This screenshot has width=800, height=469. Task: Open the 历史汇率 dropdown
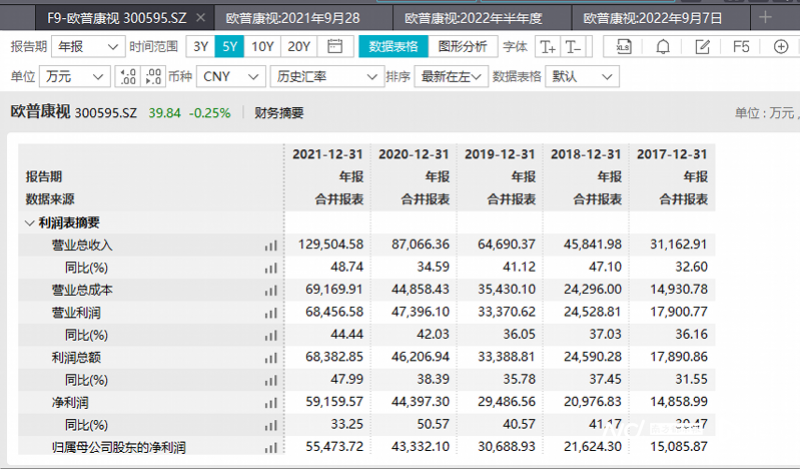(x=327, y=77)
